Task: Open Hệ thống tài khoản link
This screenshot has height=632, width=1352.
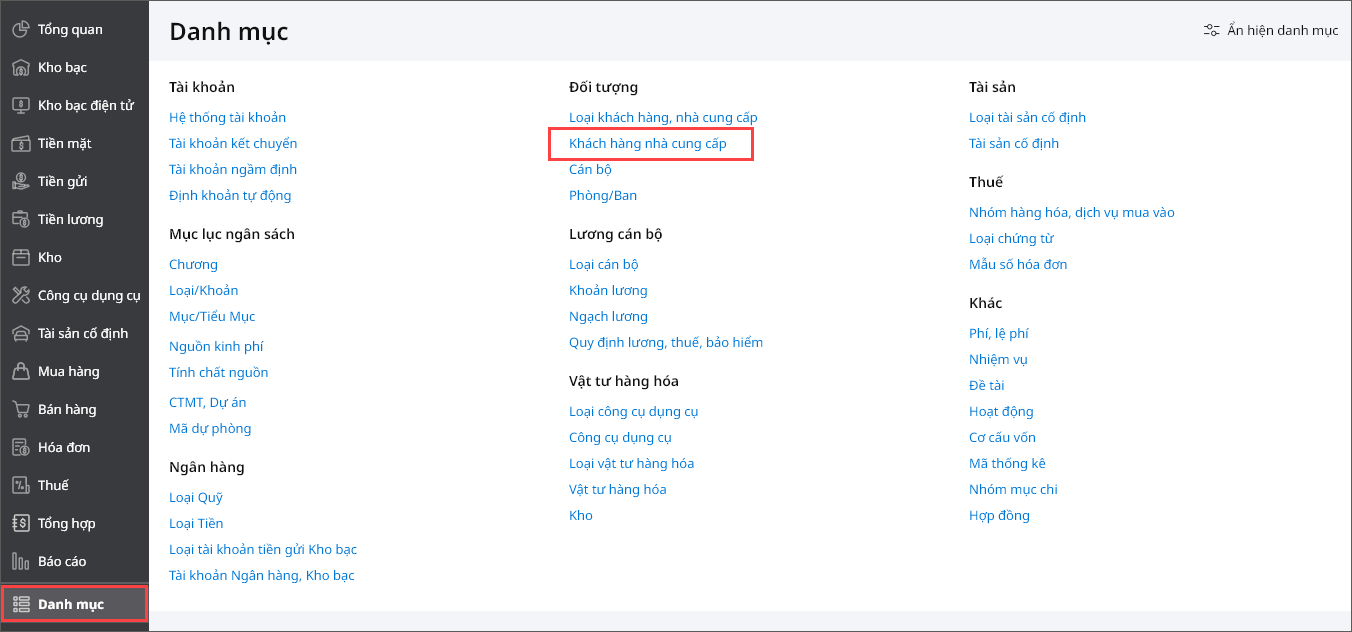Action: point(227,118)
